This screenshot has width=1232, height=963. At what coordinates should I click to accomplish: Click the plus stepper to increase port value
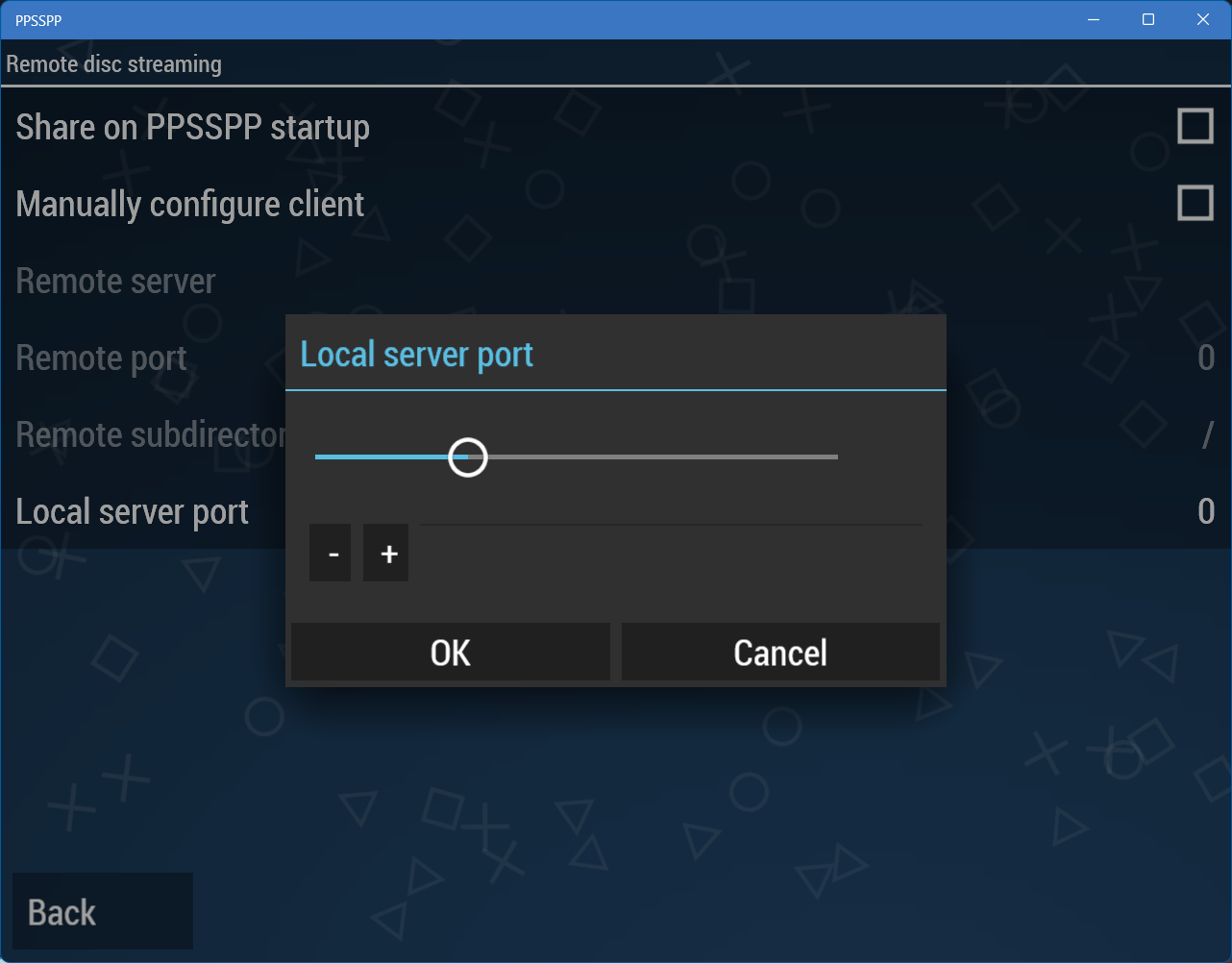click(385, 554)
